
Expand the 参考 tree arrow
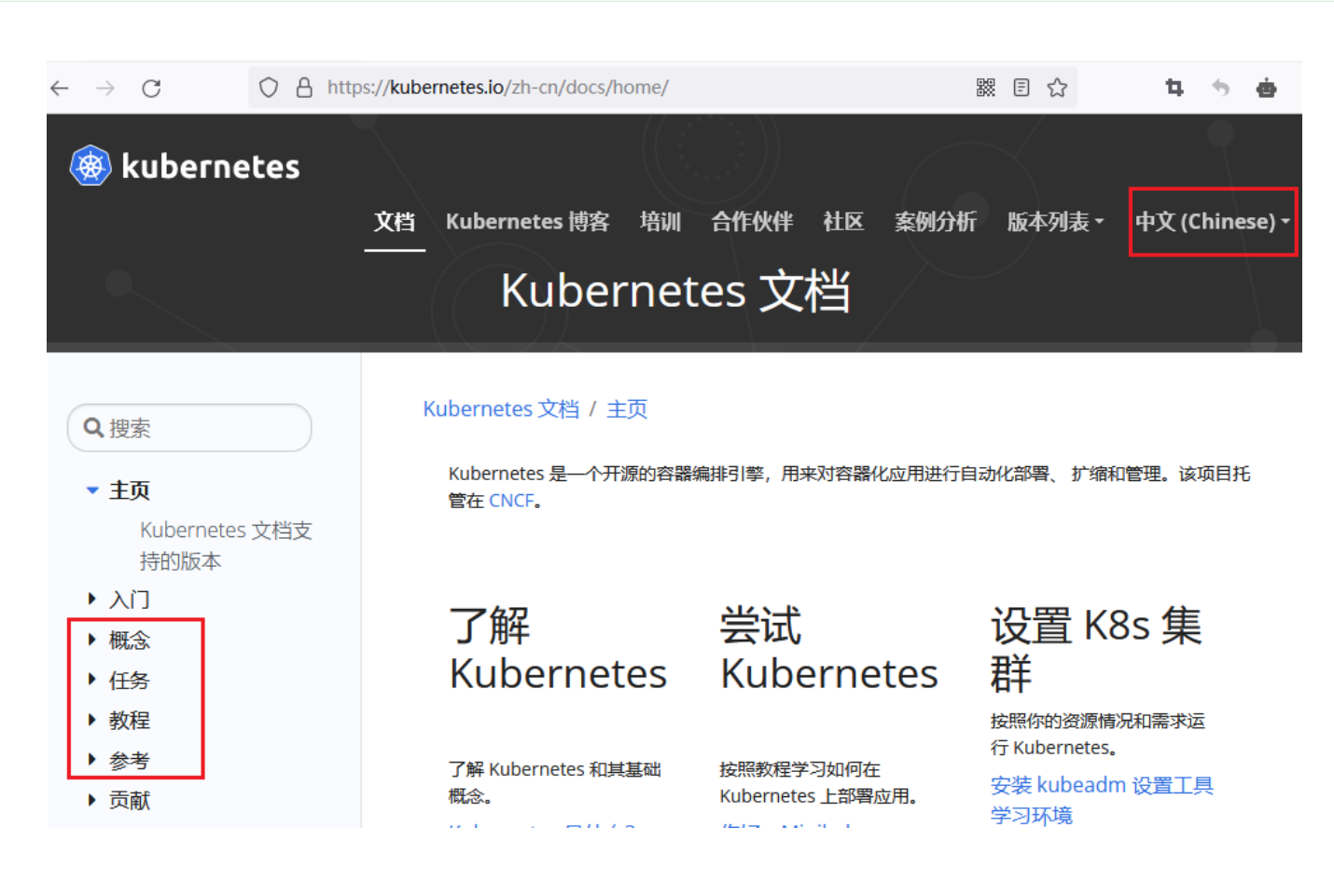[x=92, y=760]
